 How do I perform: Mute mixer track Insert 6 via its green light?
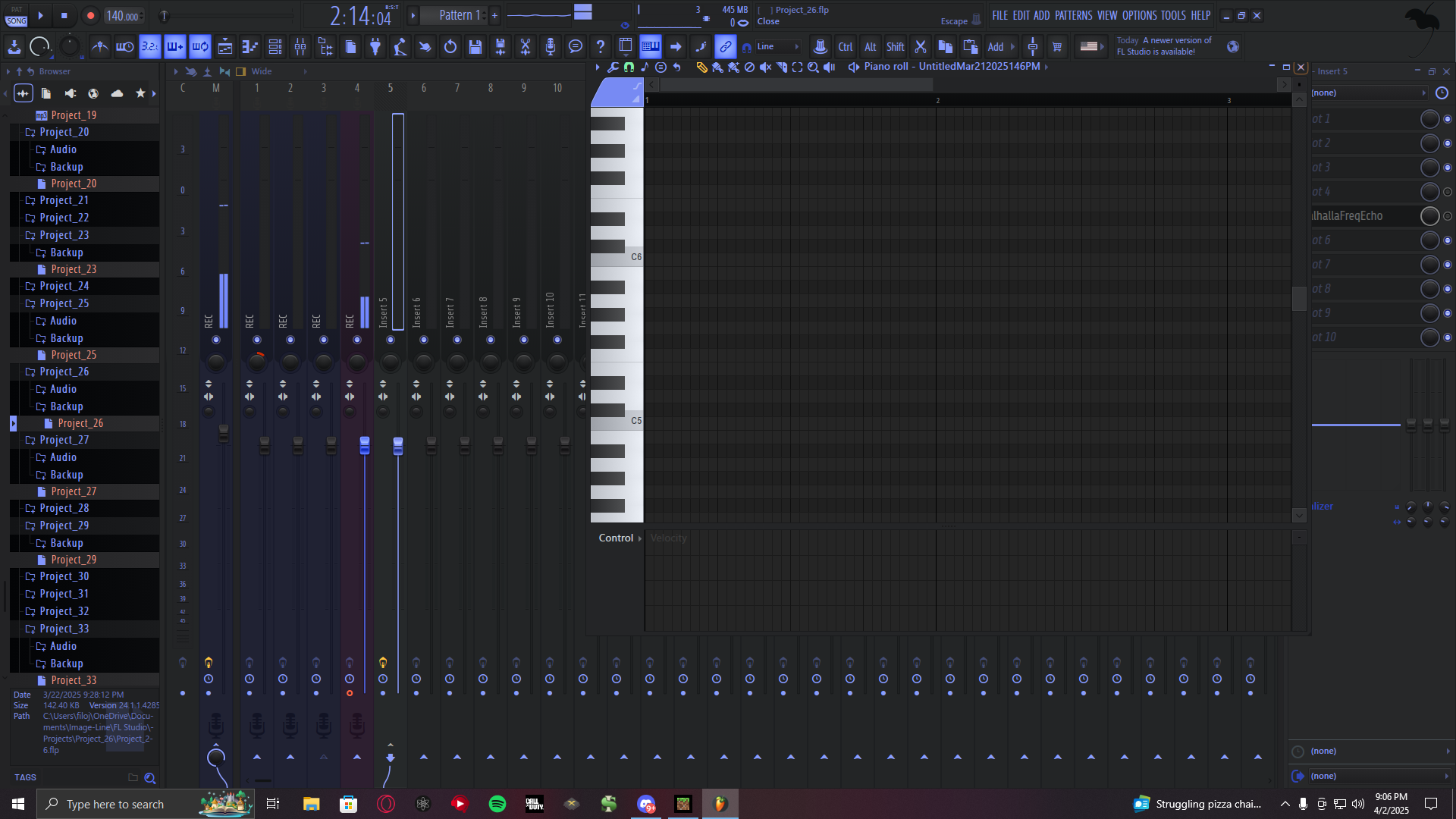point(424,340)
